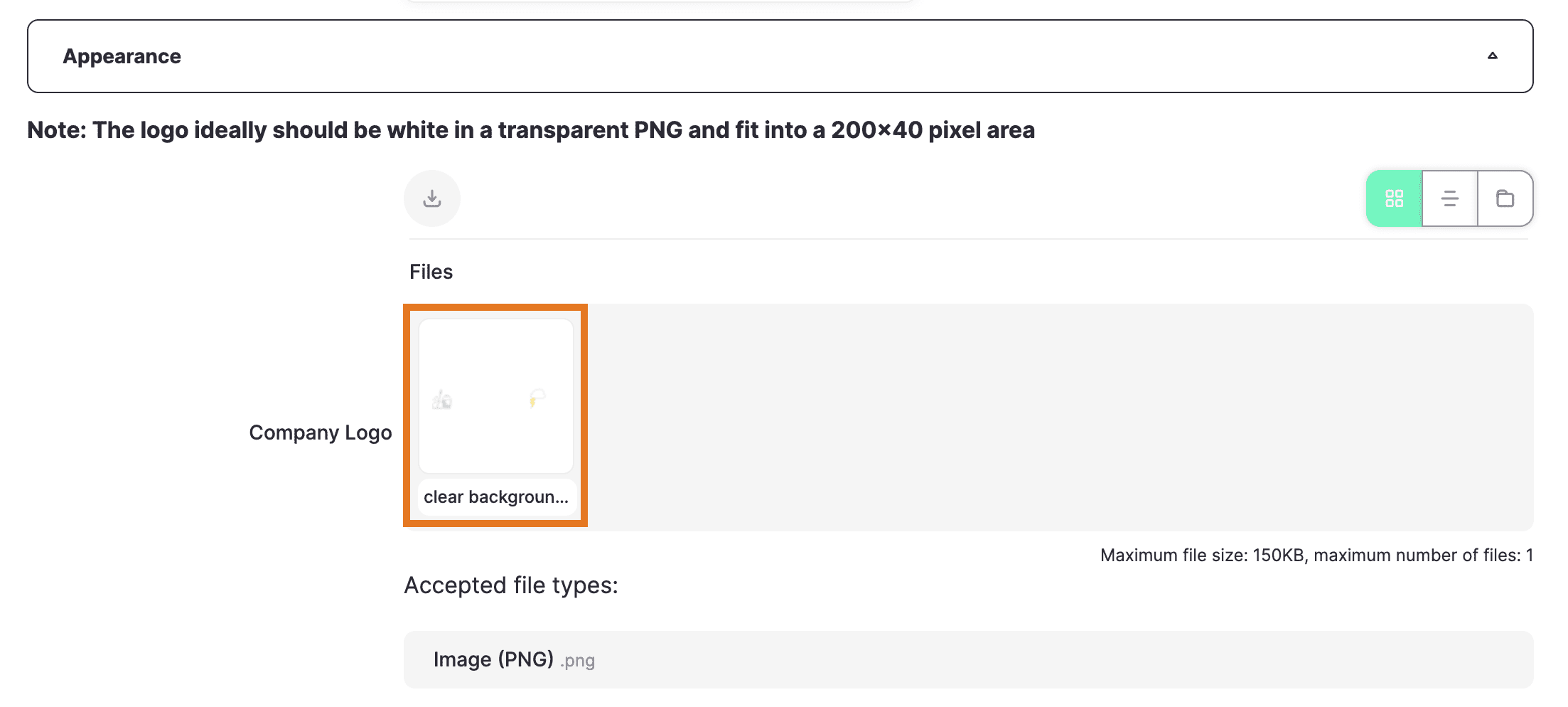Screen dimensions: 1568x707
Task: Switch file manager to grid icon view
Action: click(x=1394, y=198)
